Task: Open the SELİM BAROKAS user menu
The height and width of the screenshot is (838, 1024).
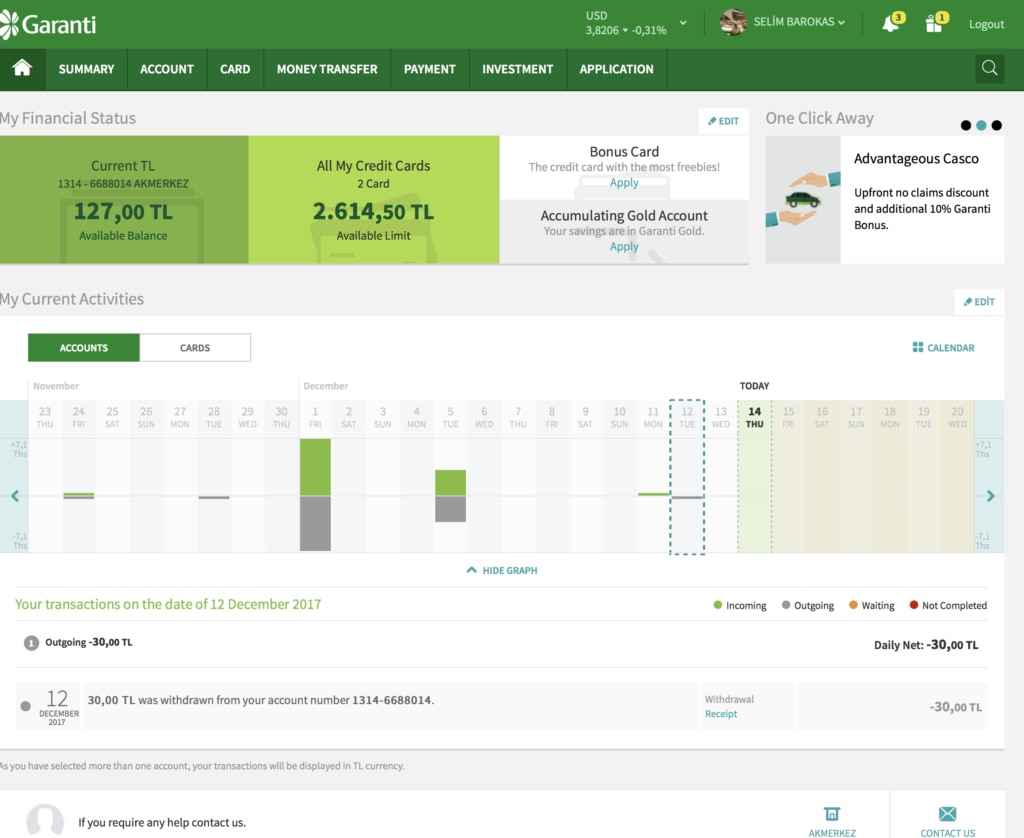Action: (799, 22)
